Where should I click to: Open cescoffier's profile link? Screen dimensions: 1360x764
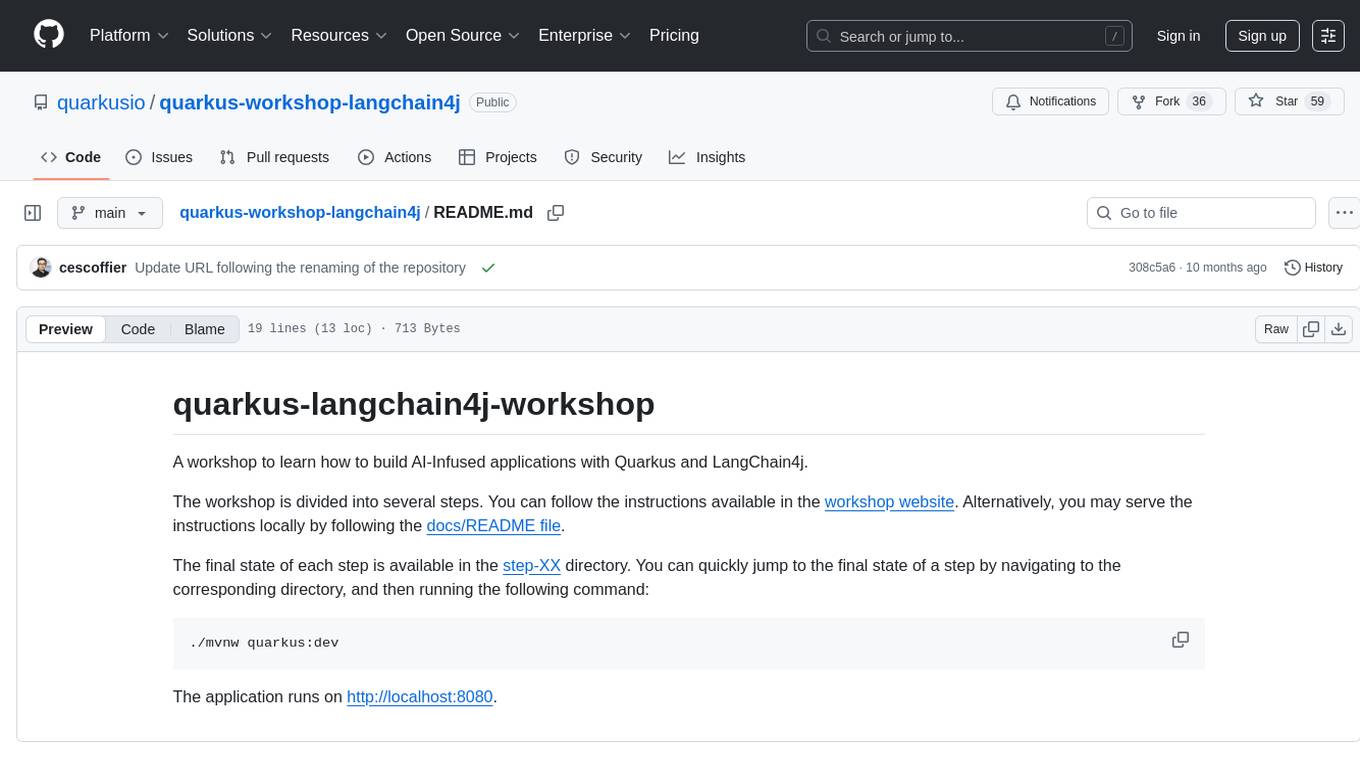click(x=94, y=268)
